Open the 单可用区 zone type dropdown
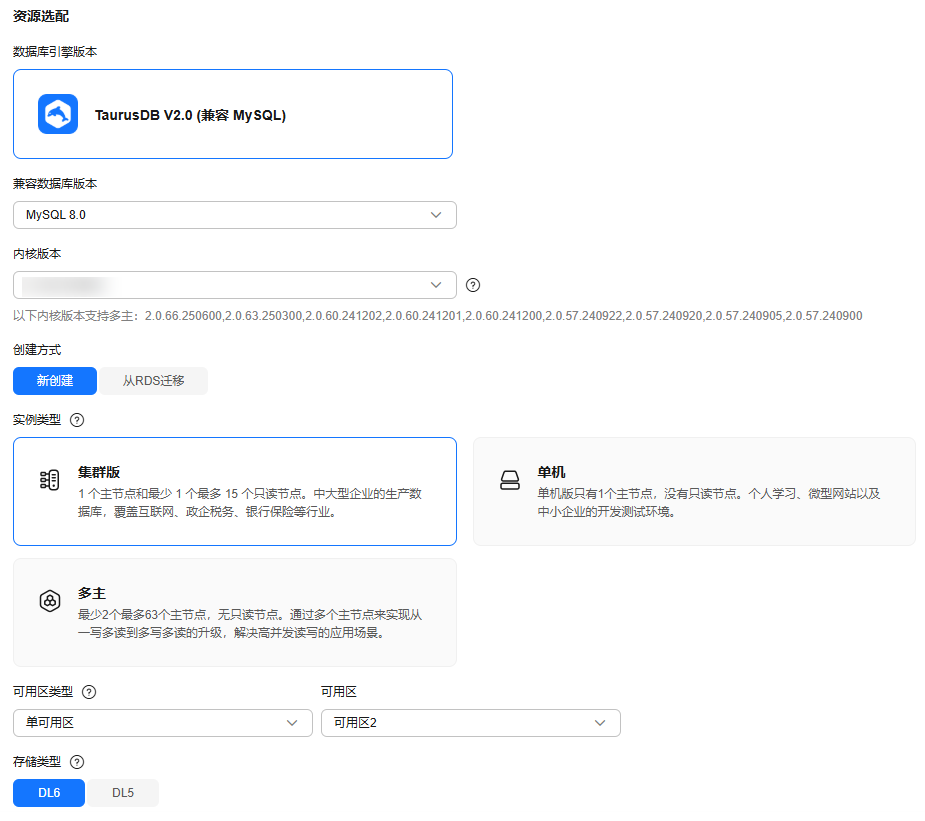 tap(163, 723)
